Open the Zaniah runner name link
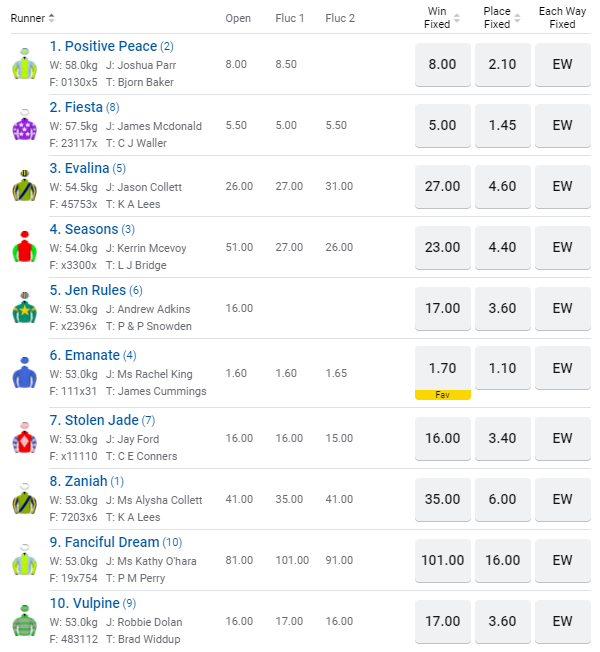 (78, 481)
